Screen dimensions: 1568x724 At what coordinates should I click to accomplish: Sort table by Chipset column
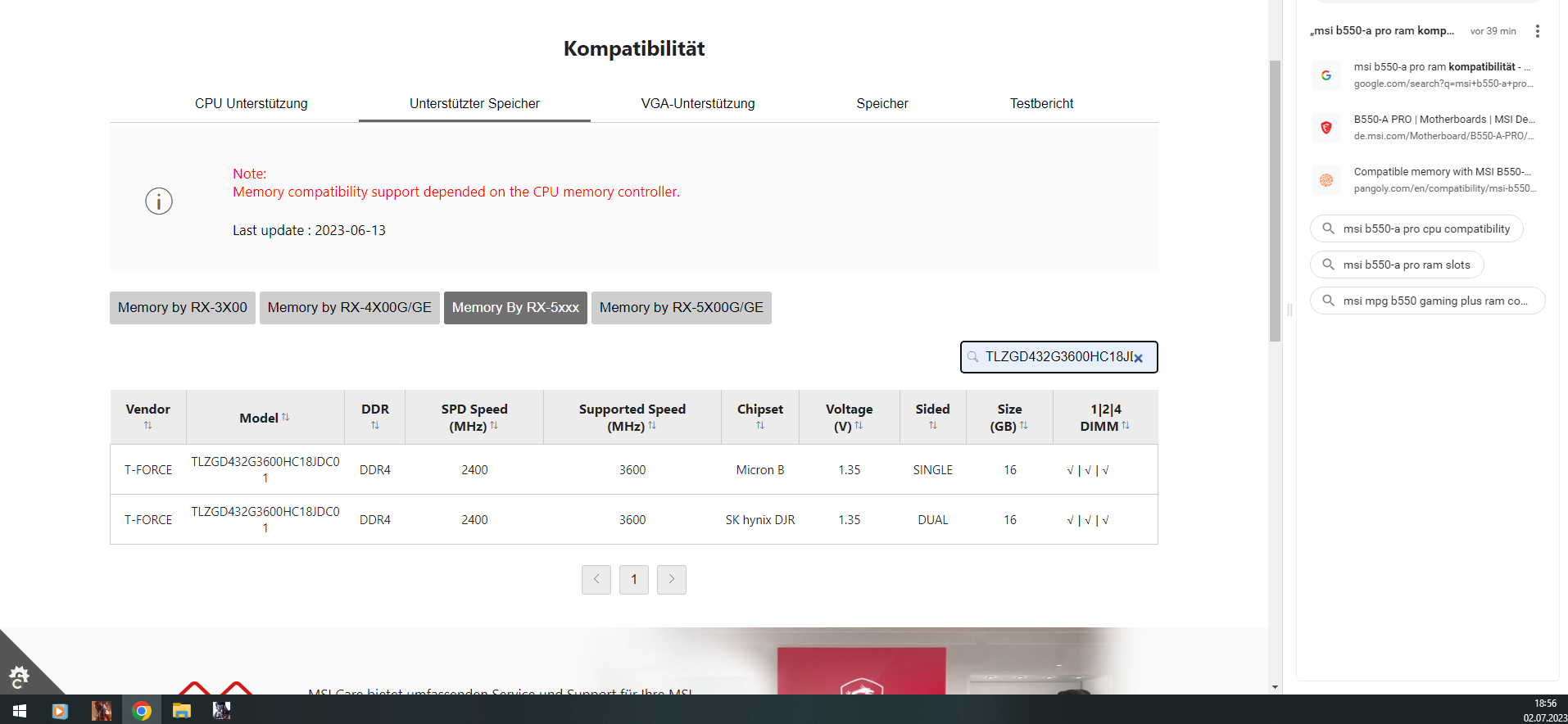(x=760, y=425)
